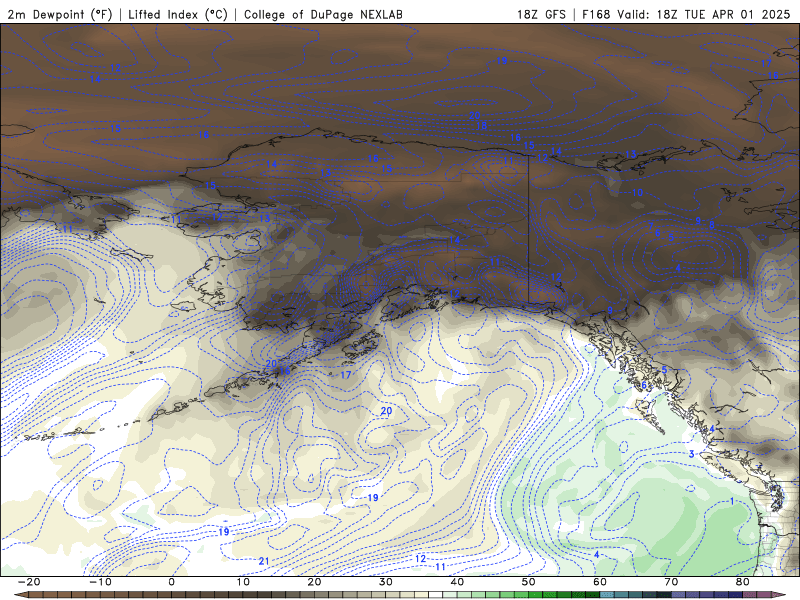Viewport: 800px width, 600px height.
Task: Click the -20 tick label on color scale
Action: coord(29,582)
